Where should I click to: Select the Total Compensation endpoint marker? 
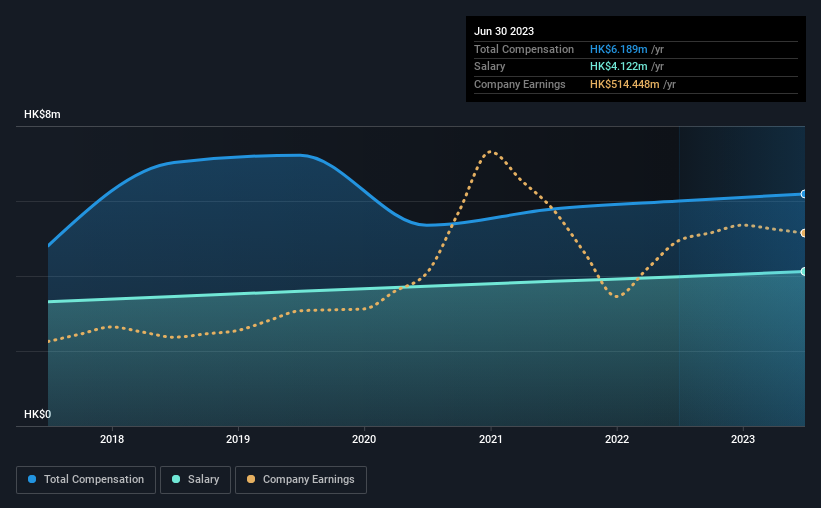pos(803,194)
